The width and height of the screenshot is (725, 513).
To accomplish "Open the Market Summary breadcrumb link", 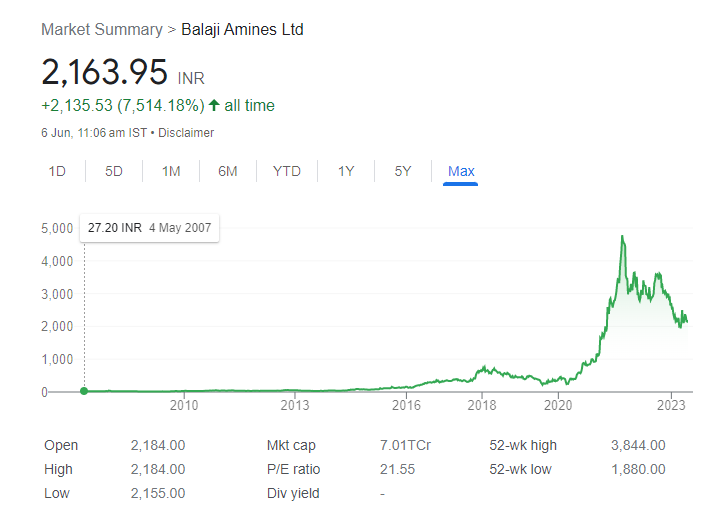I will (x=101, y=29).
